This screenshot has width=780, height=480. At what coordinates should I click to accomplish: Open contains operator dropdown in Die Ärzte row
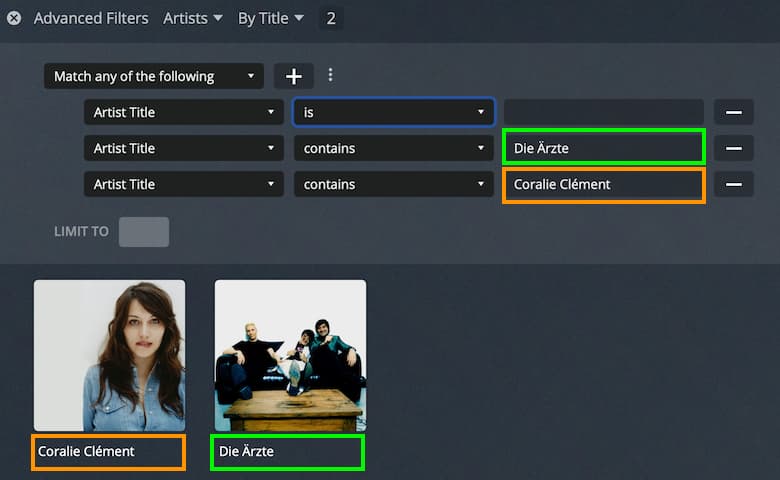click(x=393, y=148)
